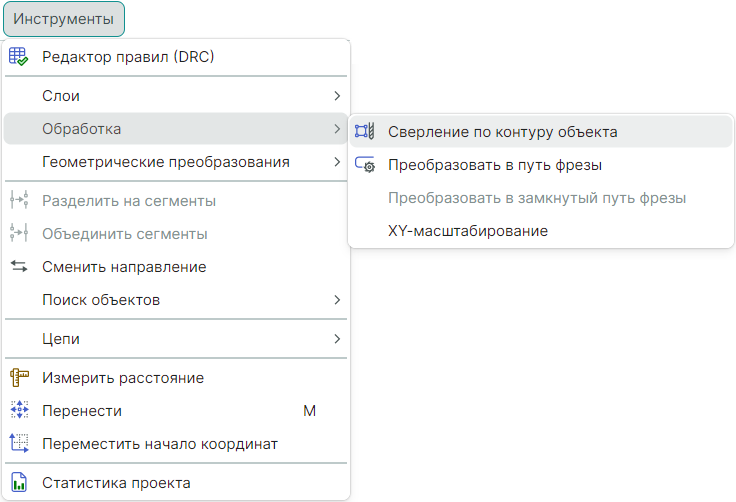The image size is (736, 502).
Task: Select Преобразовать в замкнутый путь фрезы
Action: 536,198
